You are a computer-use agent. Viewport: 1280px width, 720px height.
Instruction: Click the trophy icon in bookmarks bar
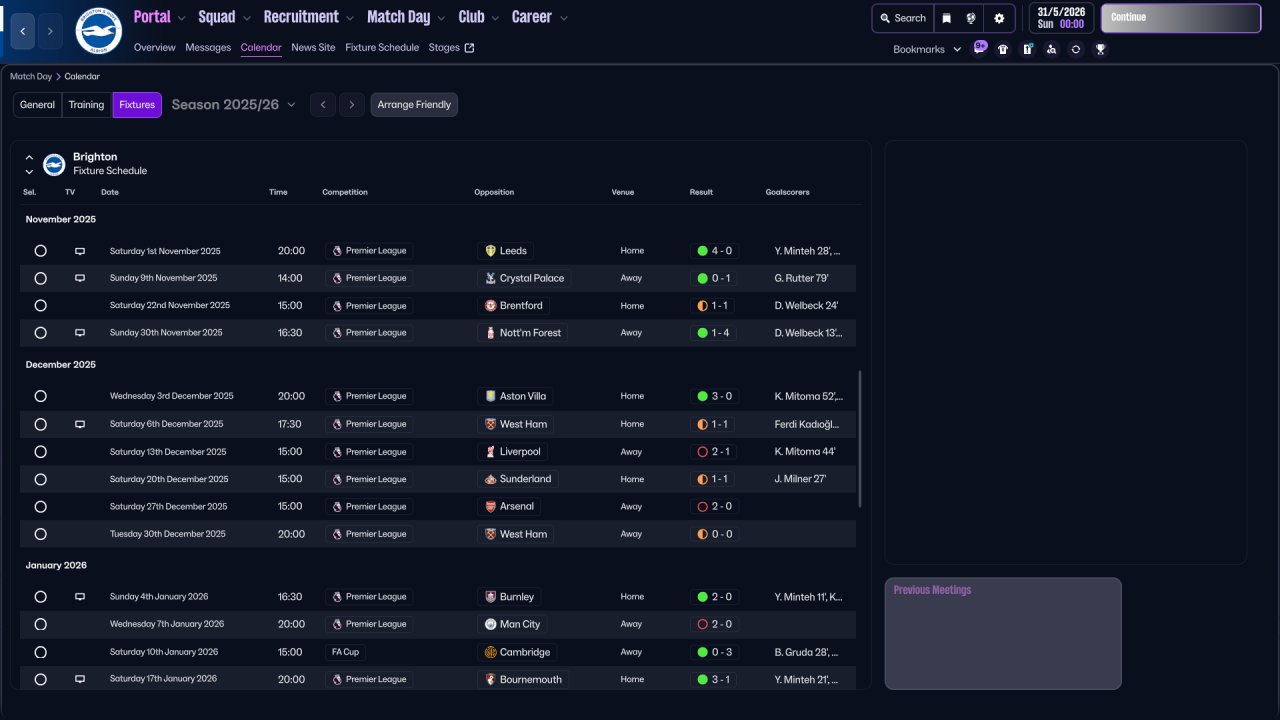tap(1100, 49)
